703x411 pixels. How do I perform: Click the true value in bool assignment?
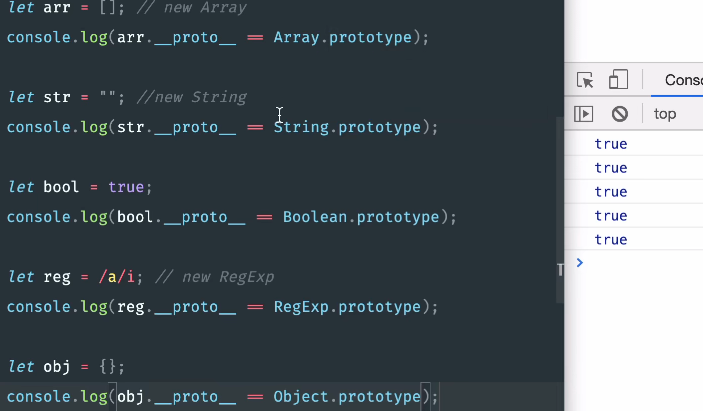click(126, 187)
